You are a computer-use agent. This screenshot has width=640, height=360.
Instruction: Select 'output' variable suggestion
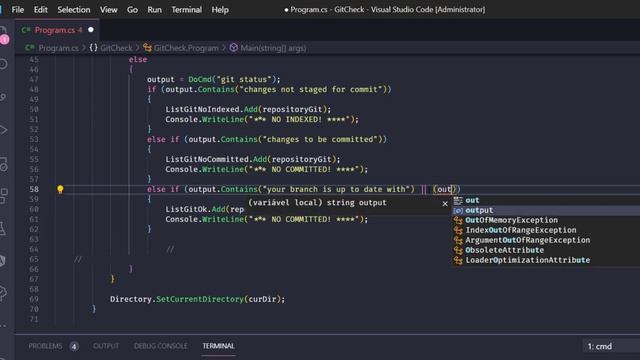(546, 210)
